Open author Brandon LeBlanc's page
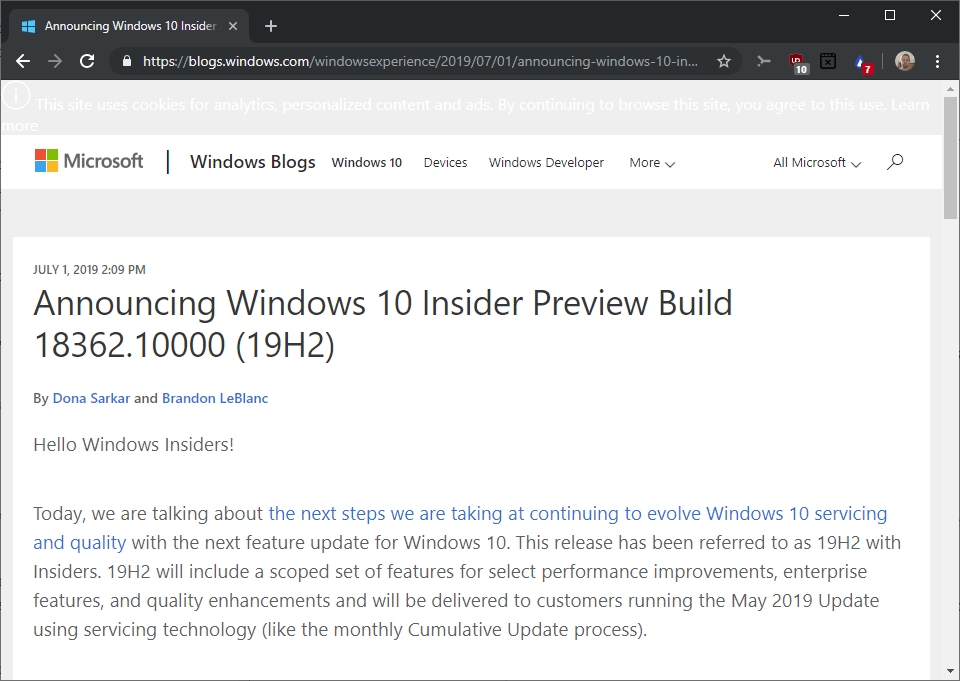This screenshot has width=960, height=681. coord(215,398)
